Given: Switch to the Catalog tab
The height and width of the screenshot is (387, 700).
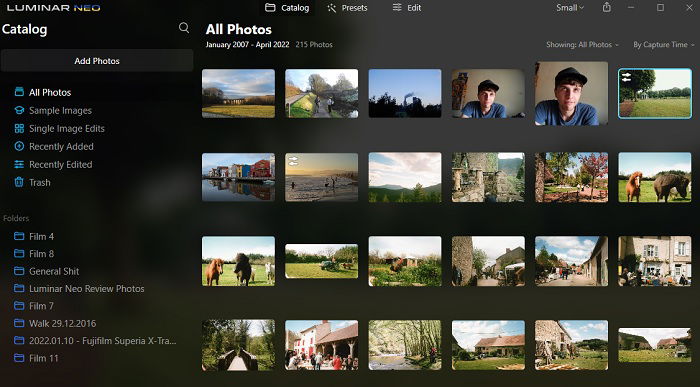Looking at the screenshot, I should pyautogui.click(x=287, y=8).
